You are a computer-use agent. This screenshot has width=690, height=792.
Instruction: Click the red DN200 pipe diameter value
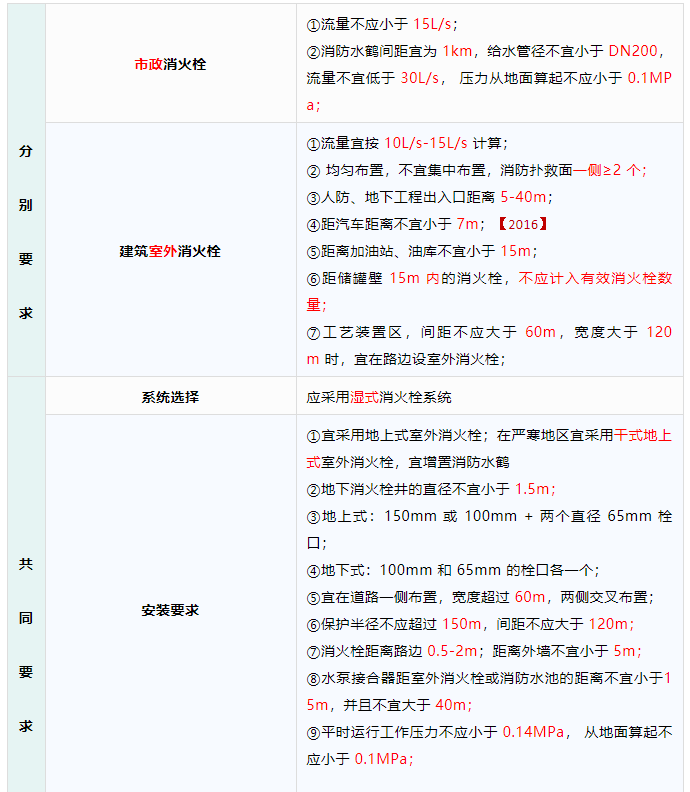[x=636, y=51]
